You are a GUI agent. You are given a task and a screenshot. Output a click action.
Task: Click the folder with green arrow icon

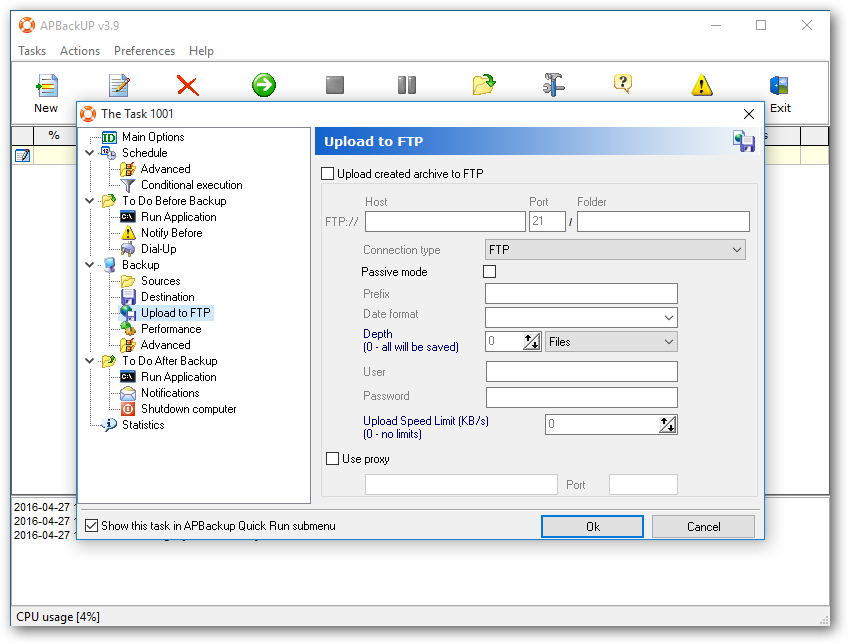(483, 85)
